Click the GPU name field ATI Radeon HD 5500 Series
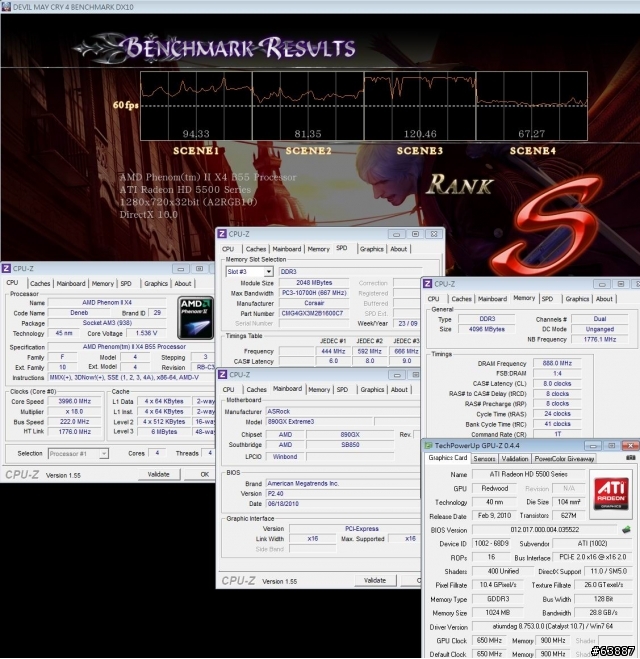This screenshot has height=659, width=640. pyautogui.click(x=528, y=474)
